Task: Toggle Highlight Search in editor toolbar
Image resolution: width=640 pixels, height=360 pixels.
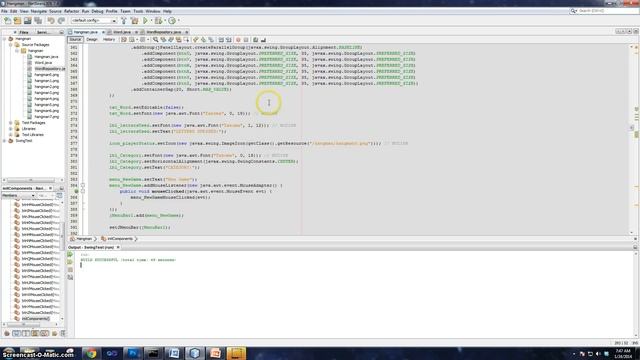Action: [178, 40]
